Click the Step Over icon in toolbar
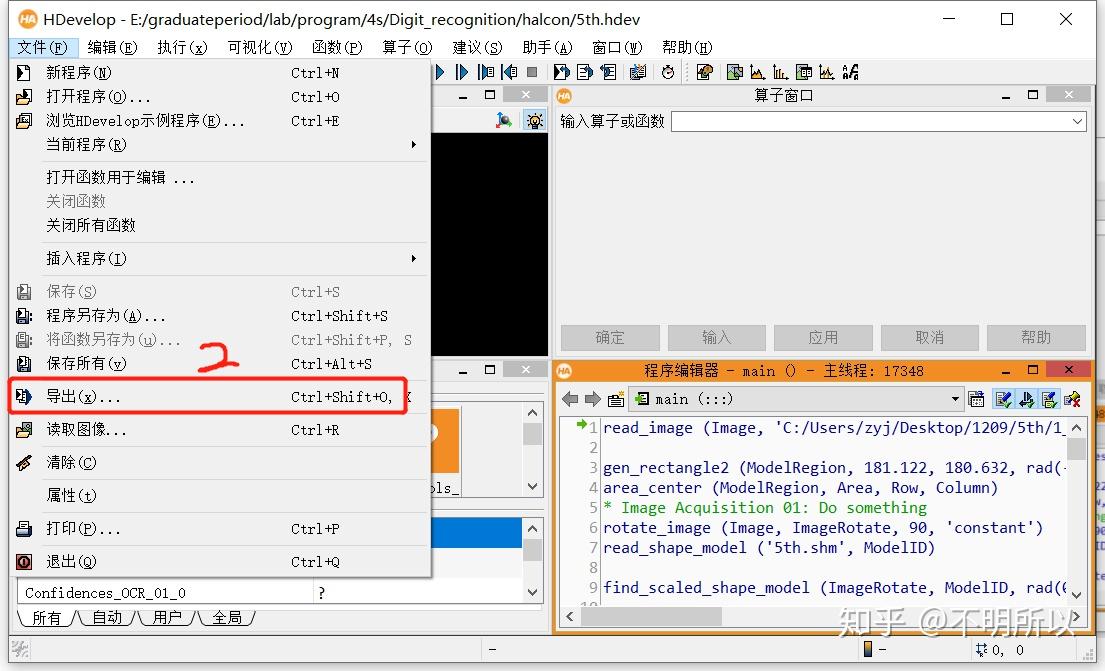This screenshot has height=671, width=1105. 462,72
